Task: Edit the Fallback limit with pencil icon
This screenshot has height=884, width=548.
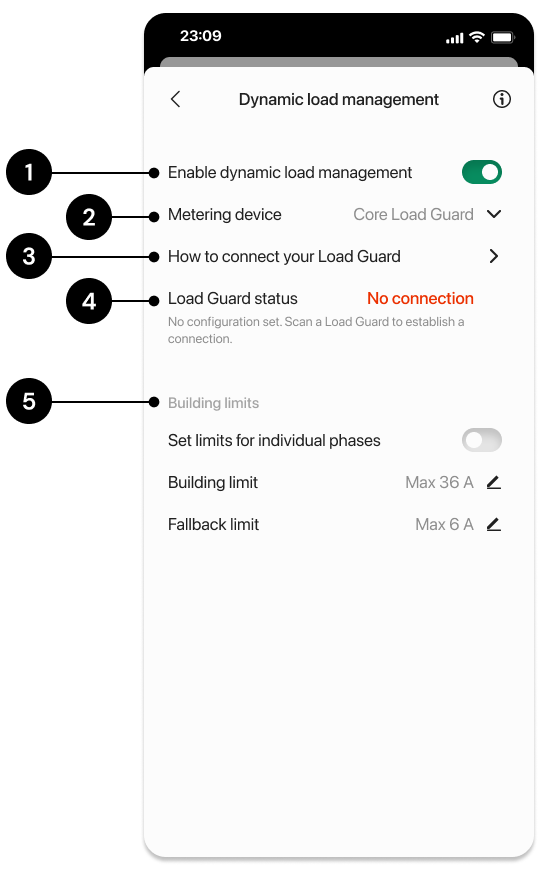Action: (x=494, y=525)
